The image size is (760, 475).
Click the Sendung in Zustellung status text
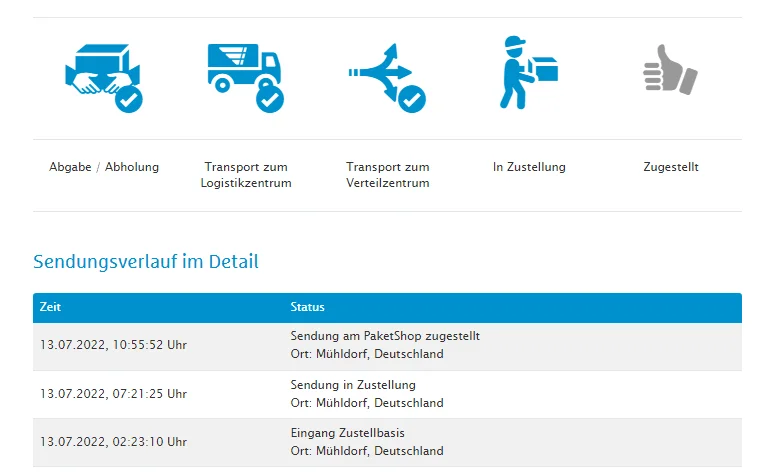(353, 385)
